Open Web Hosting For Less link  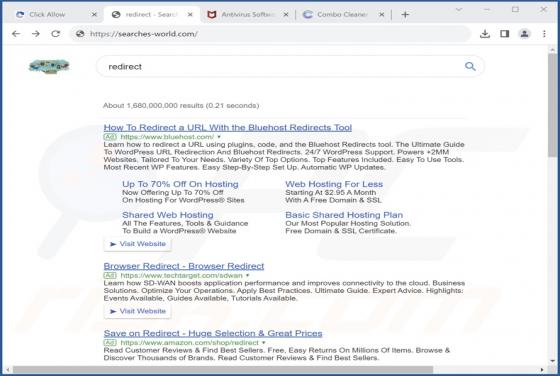click(334, 184)
